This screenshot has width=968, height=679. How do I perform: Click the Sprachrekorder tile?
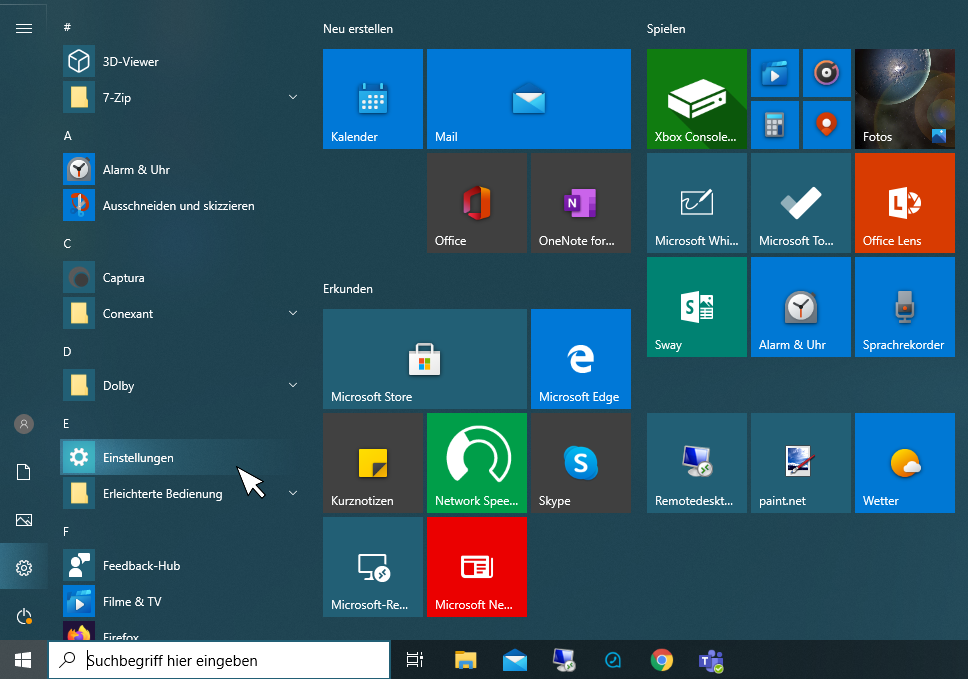(904, 307)
